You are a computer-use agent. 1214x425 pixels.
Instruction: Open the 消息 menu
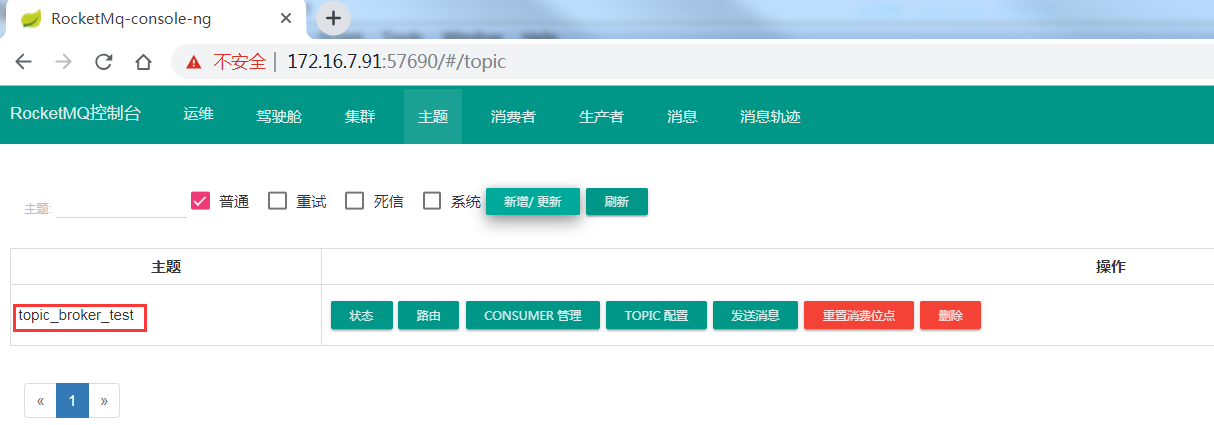(x=682, y=116)
